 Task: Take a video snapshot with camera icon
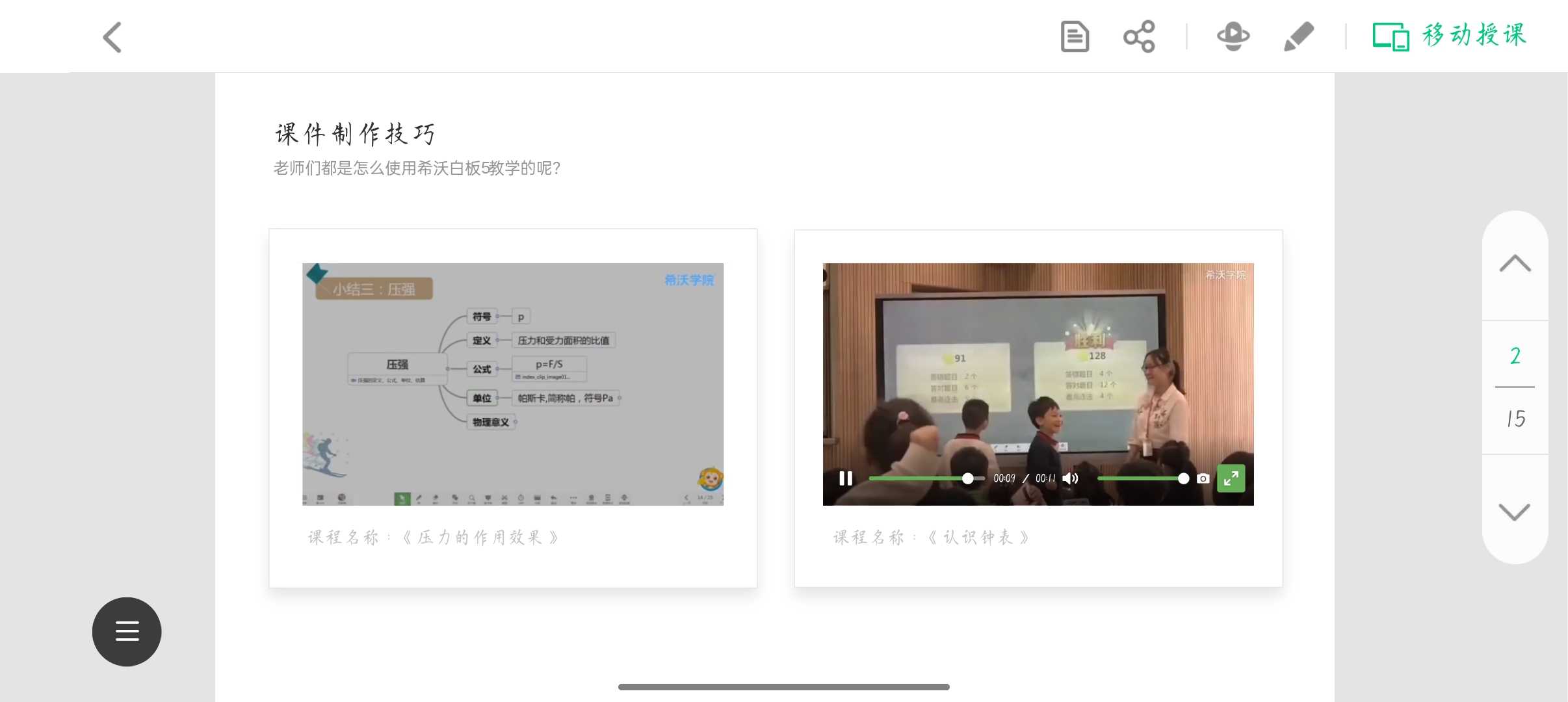click(1203, 478)
